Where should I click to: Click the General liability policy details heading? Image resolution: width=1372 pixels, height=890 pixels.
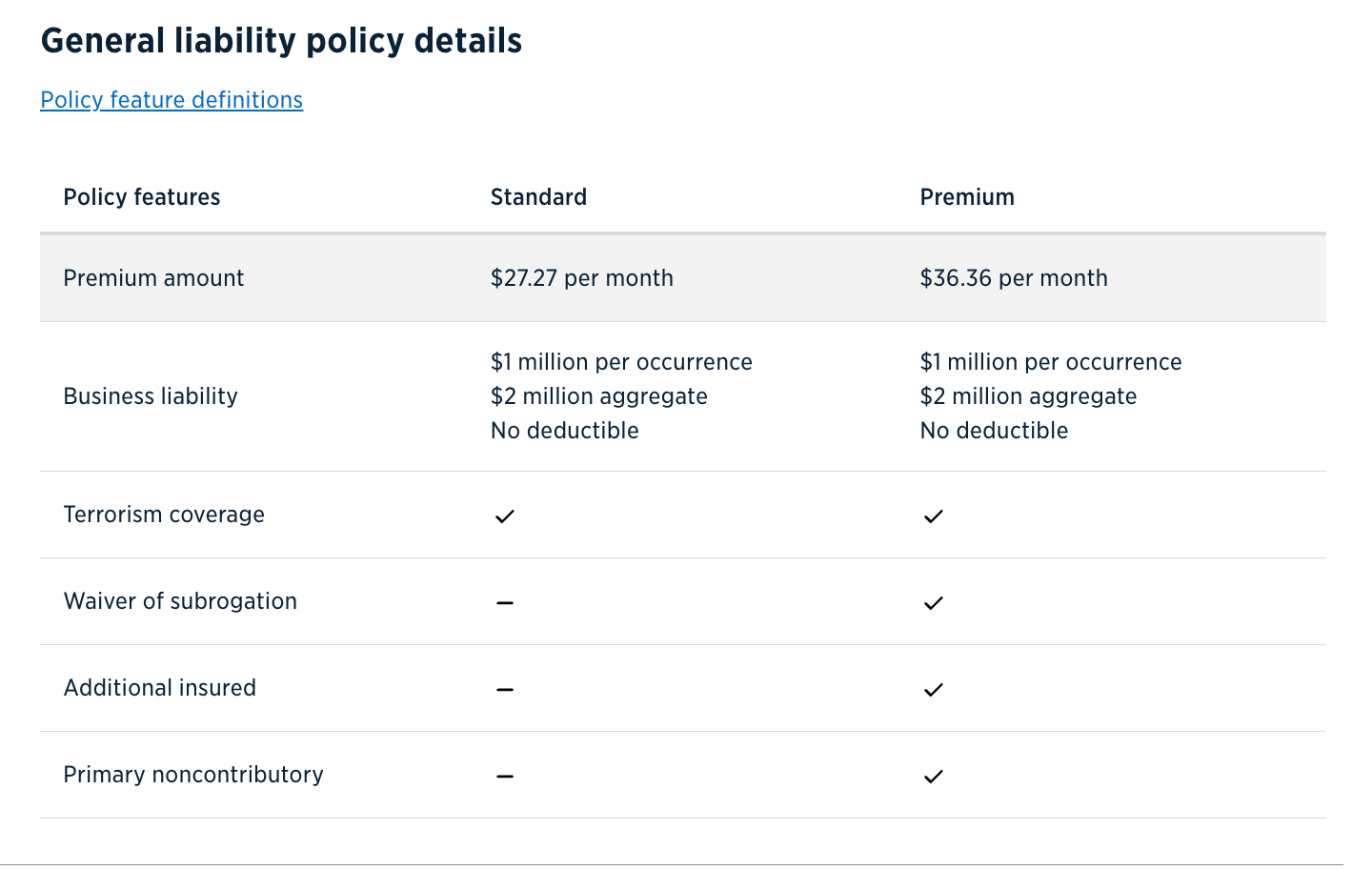281,41
